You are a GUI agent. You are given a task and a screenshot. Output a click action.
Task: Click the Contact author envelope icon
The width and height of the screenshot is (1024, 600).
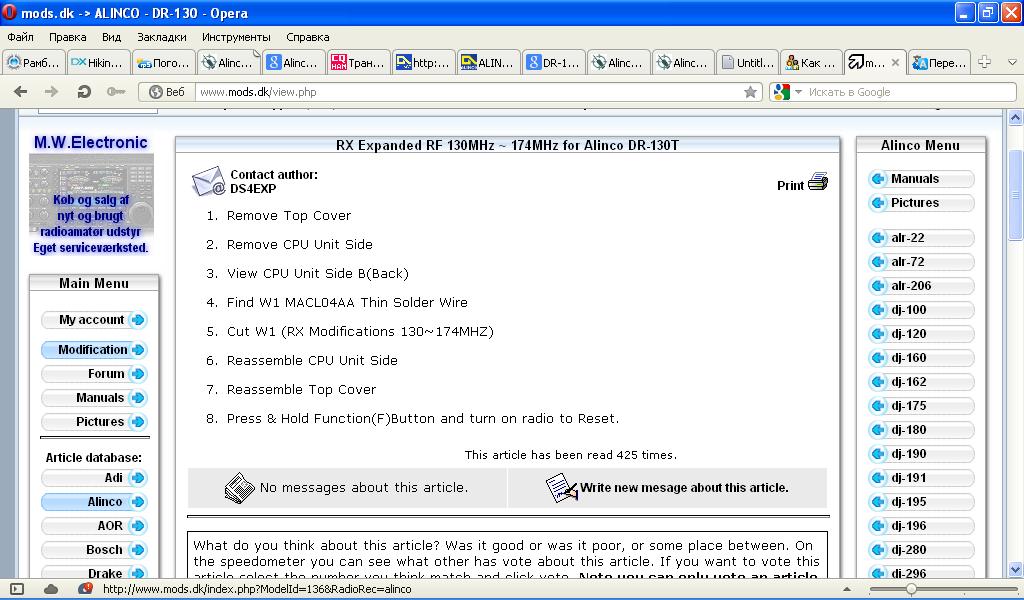point(208,182)
